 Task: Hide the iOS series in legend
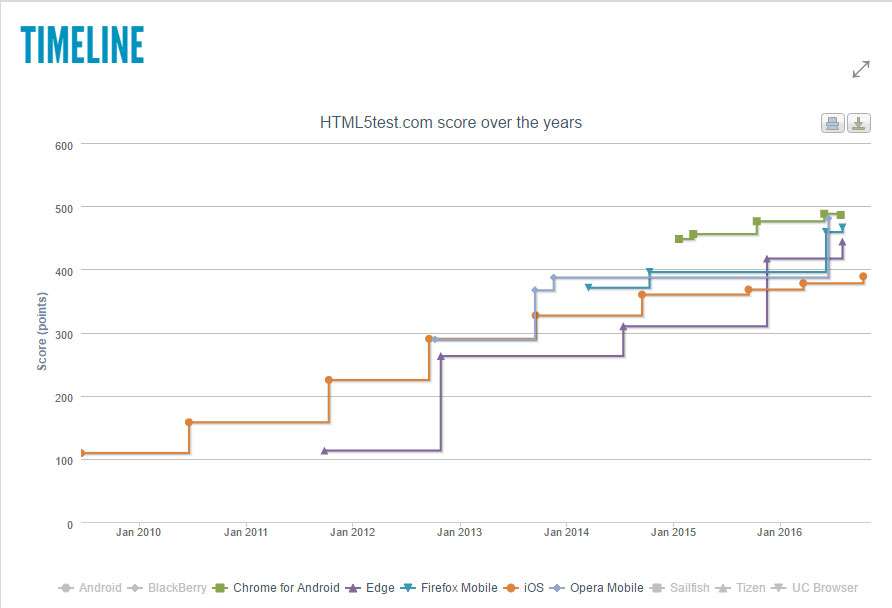tap(526, 588)
